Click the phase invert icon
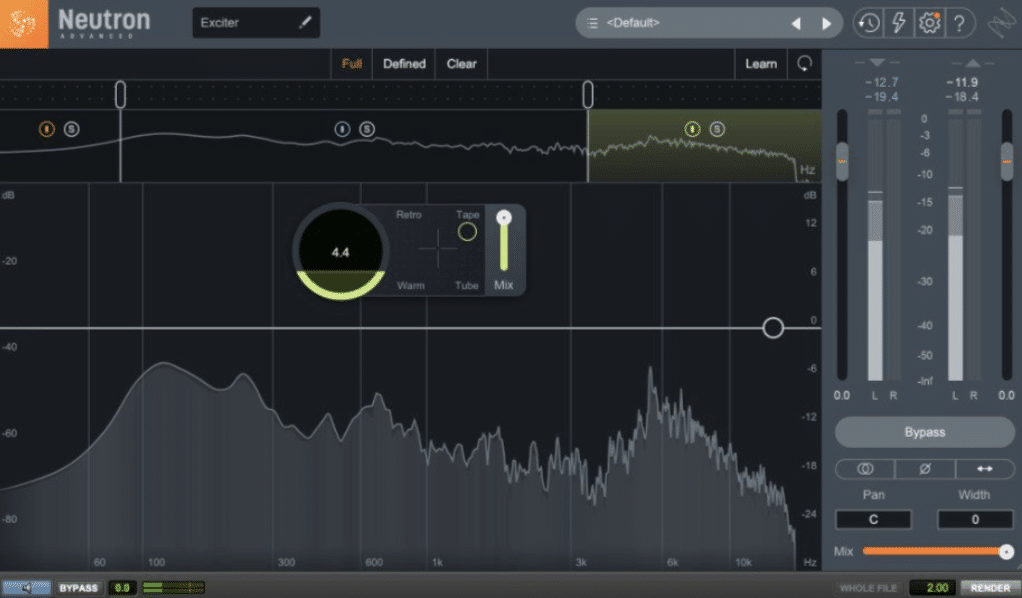Viewport: 1022px width, 598px height. tap(925, 469)
